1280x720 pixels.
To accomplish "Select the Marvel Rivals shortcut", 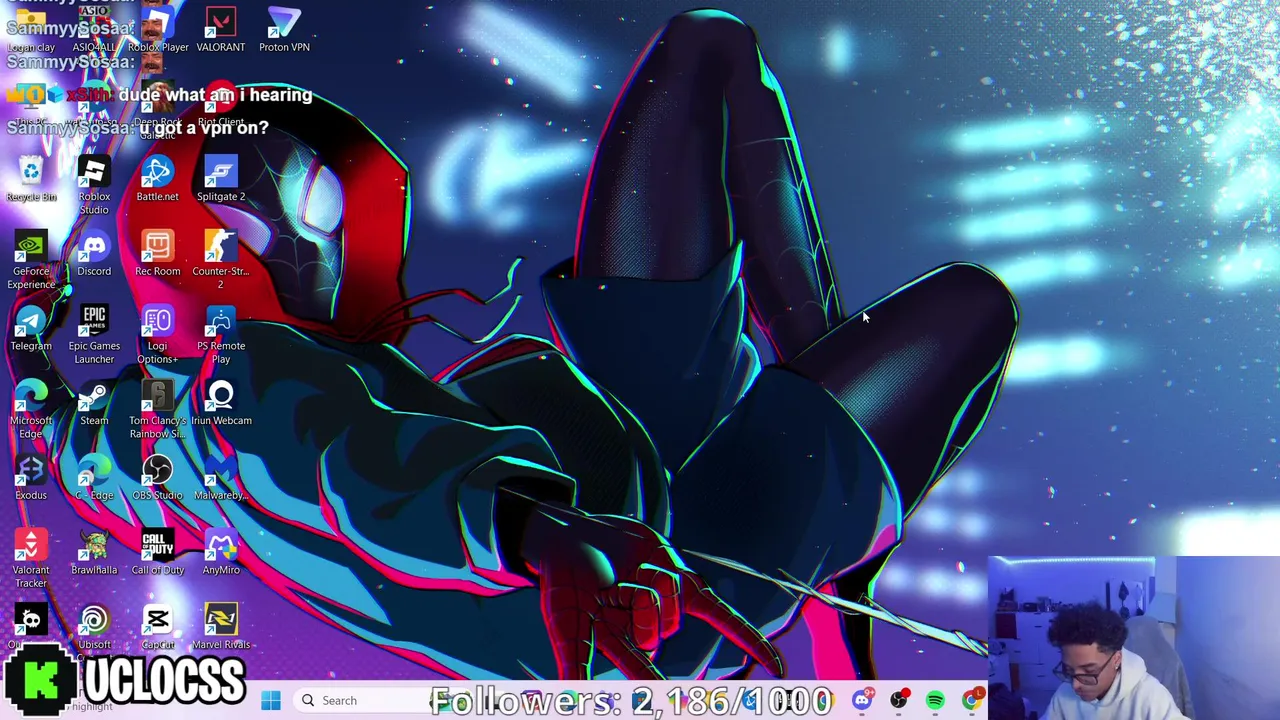I will (221, 627).
